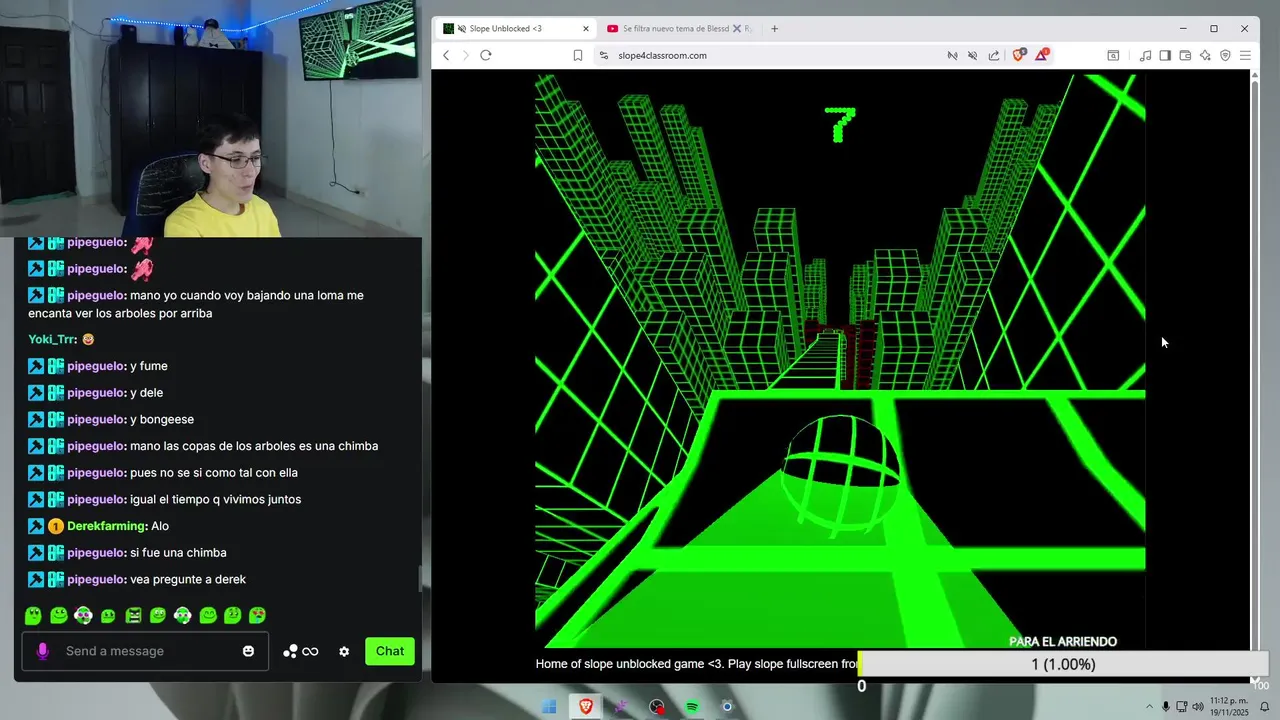Click the 'PARA EL ARRIENDO' label

(1063, 642)
